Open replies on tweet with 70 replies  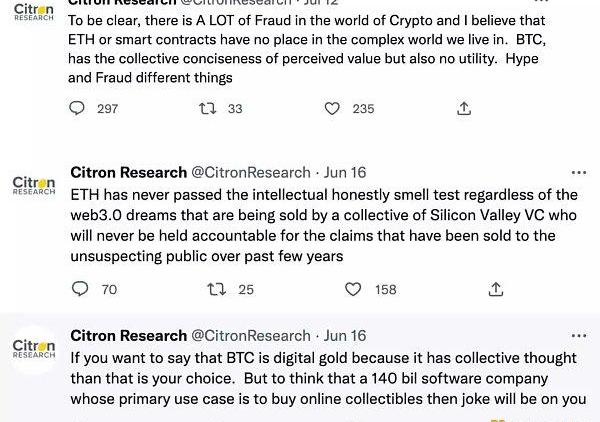81,290
